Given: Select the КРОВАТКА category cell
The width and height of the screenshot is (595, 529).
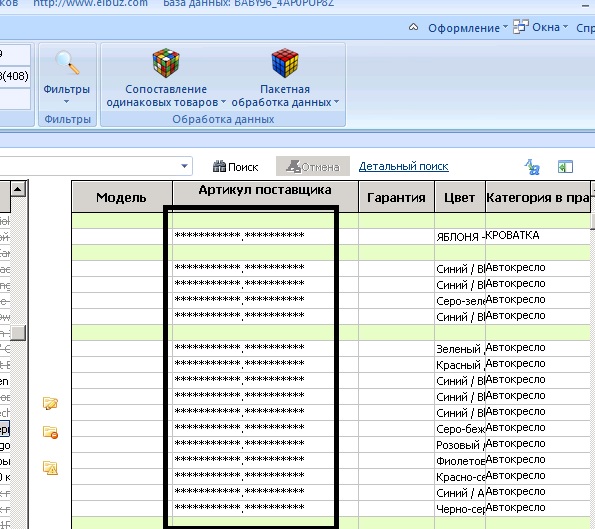Looking at the screenshot, I should [x=538, y=236].
